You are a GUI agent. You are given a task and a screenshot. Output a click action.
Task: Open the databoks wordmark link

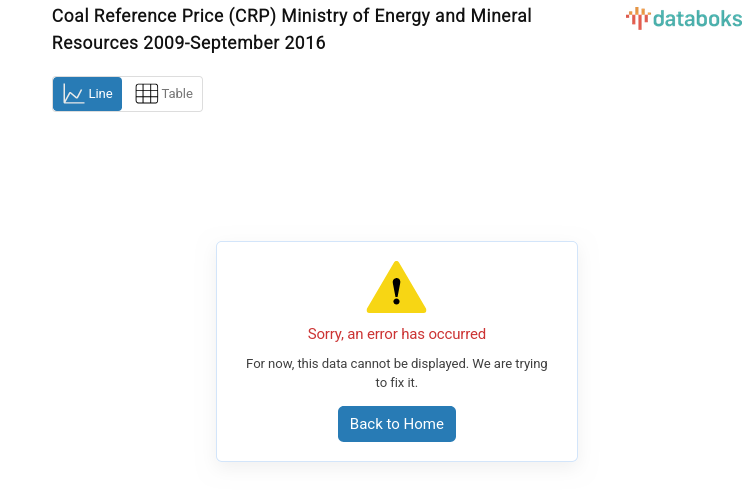click(698, 18)
